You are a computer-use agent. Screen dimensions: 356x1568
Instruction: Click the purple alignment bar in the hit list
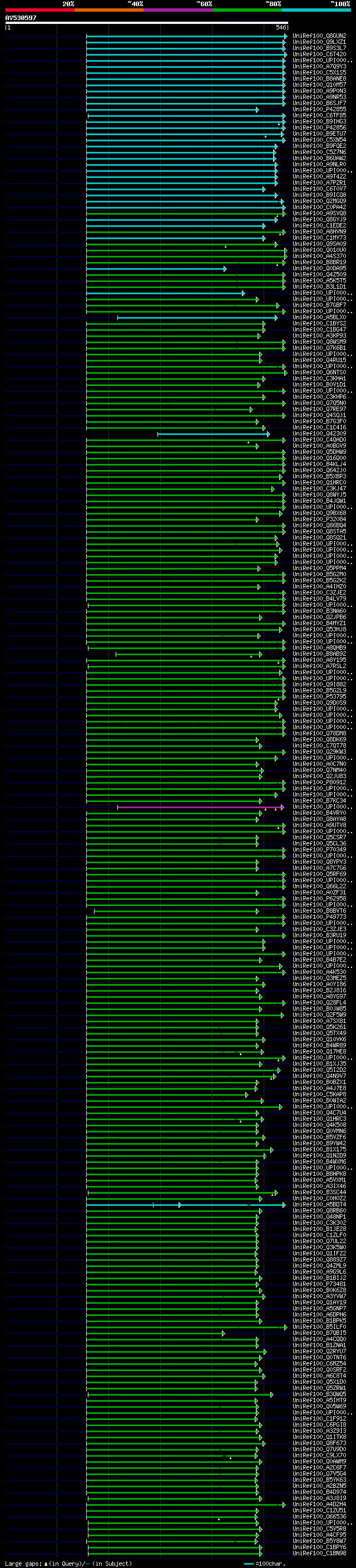[x=200, y=807]
